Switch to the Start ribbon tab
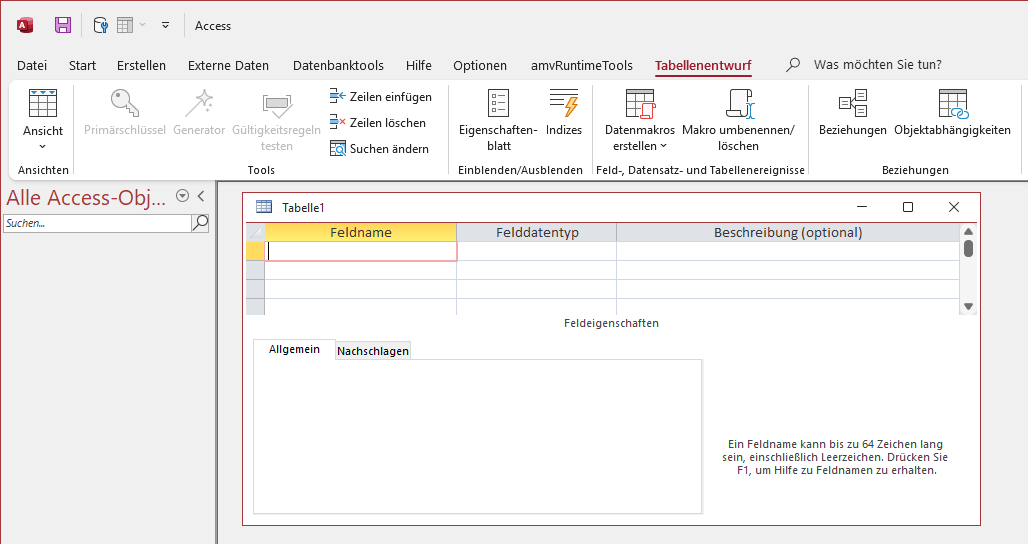Image resolution: width=1028 pixels, height=544 pixels. tap(83, 66)
